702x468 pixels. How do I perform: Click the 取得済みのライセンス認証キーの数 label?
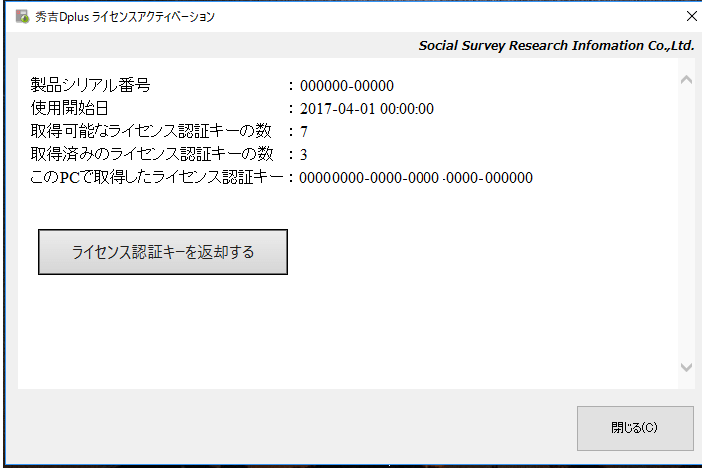tap(152, 155)
